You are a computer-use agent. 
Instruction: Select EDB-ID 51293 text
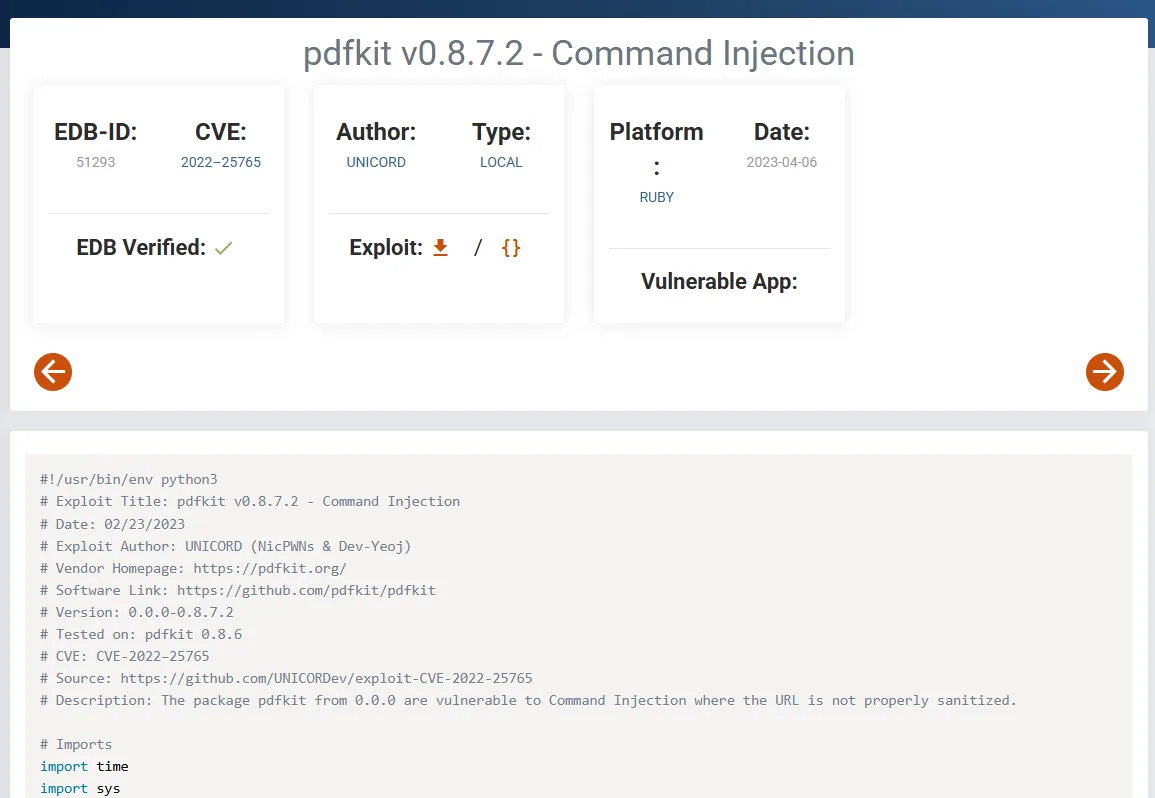pos(96,162)
